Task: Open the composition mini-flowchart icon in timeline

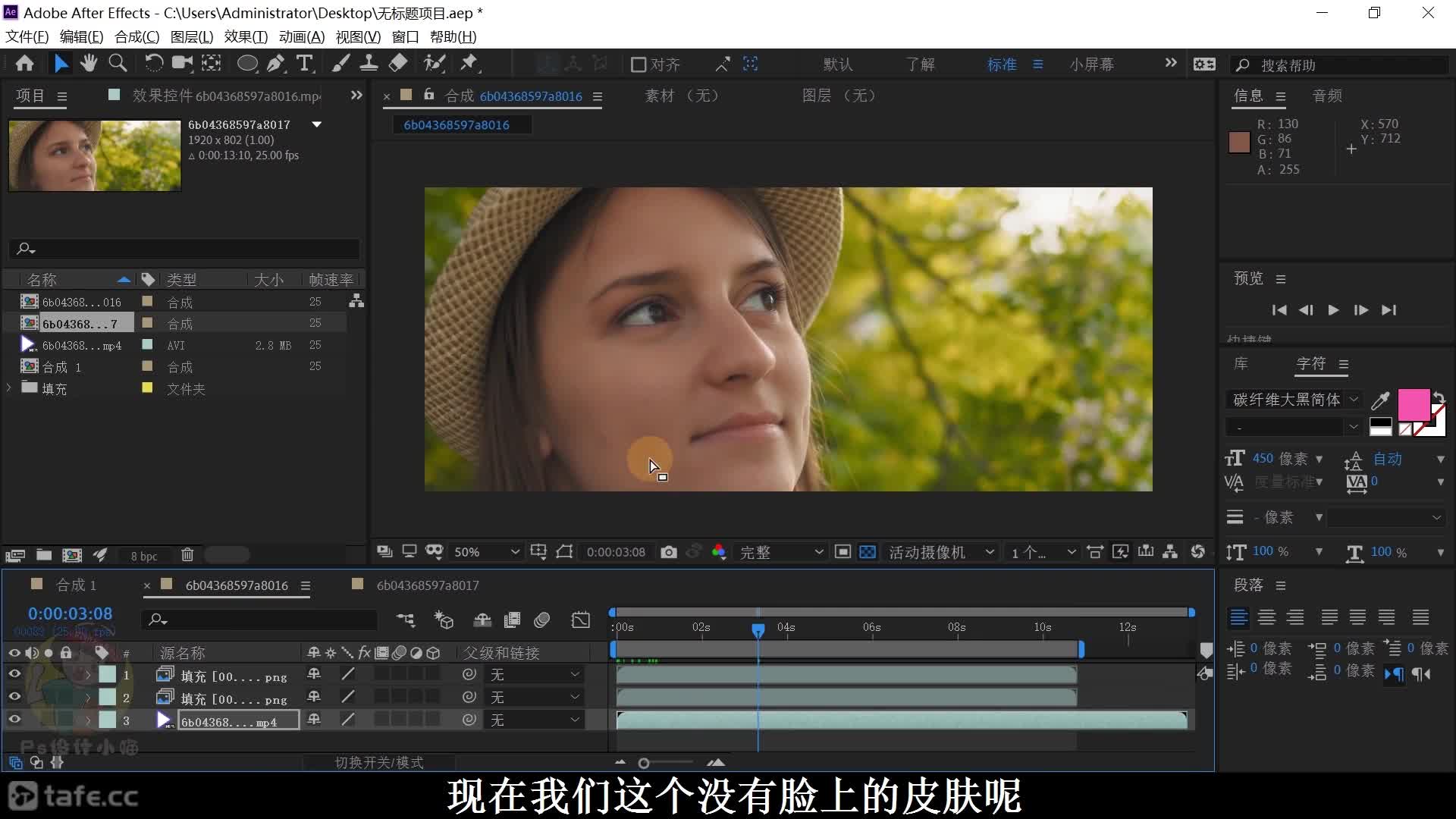Action: tap(406, 620)
